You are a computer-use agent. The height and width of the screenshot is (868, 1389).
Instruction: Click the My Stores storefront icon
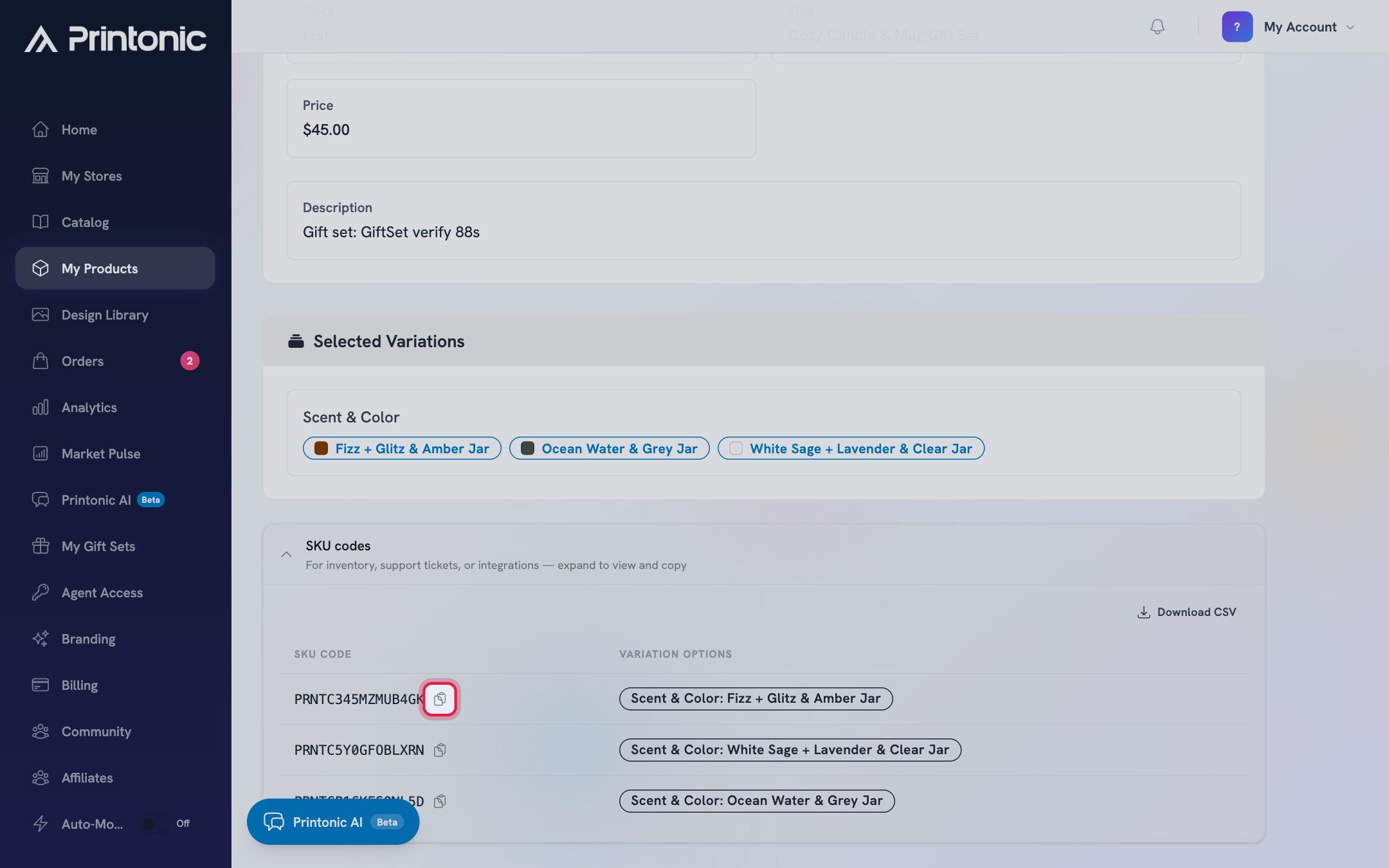tap(41, 176)
